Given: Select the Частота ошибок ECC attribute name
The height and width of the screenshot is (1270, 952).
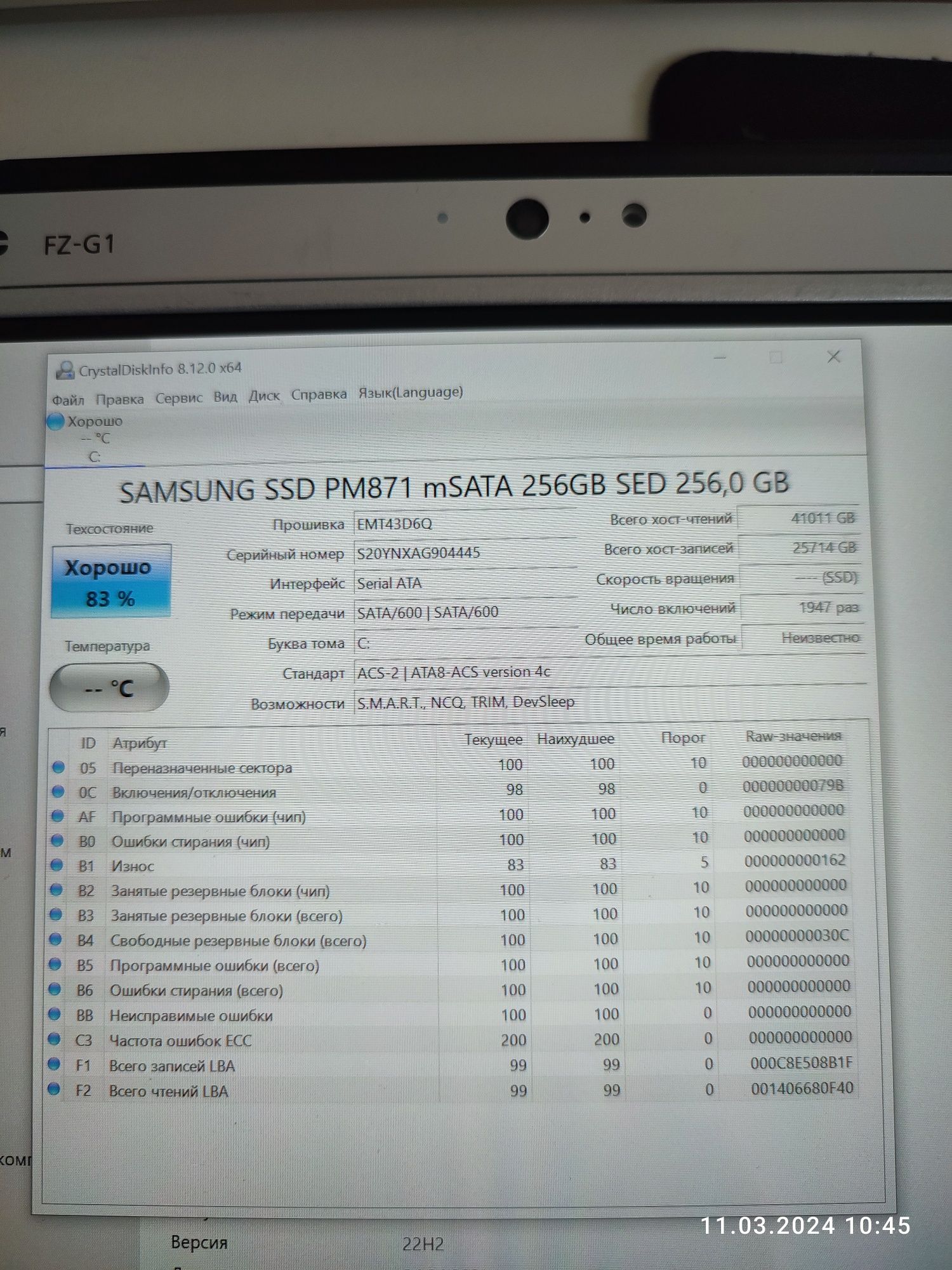Looking at the screenshot, I should pos(180,1041).
